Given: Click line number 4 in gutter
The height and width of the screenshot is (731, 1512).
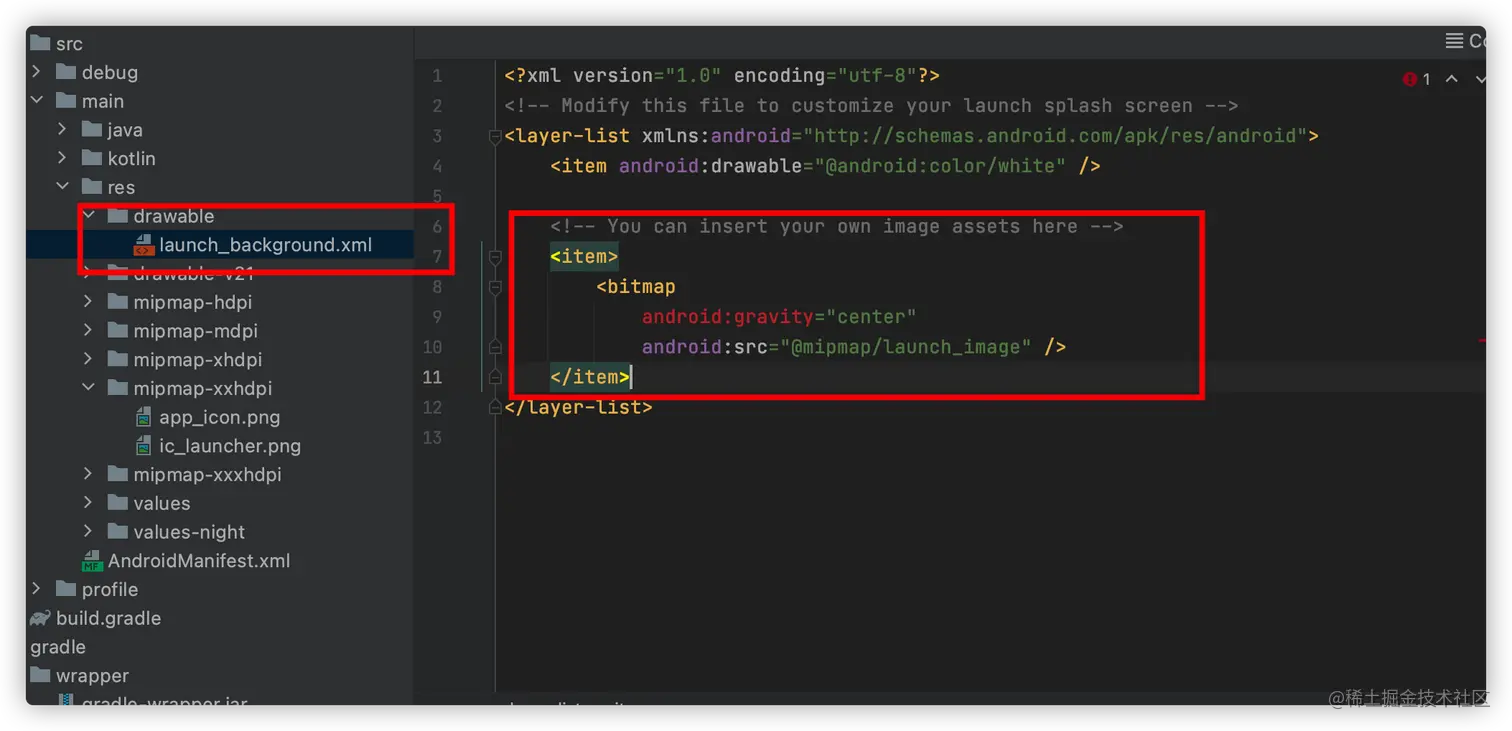Looking at the screenshot, I should (437, 166).
